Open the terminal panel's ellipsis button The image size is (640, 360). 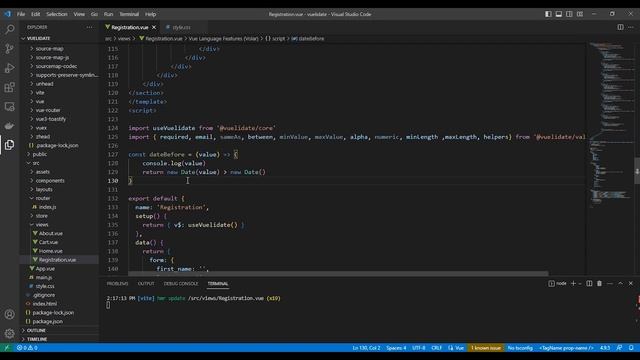tap(610, 283)
